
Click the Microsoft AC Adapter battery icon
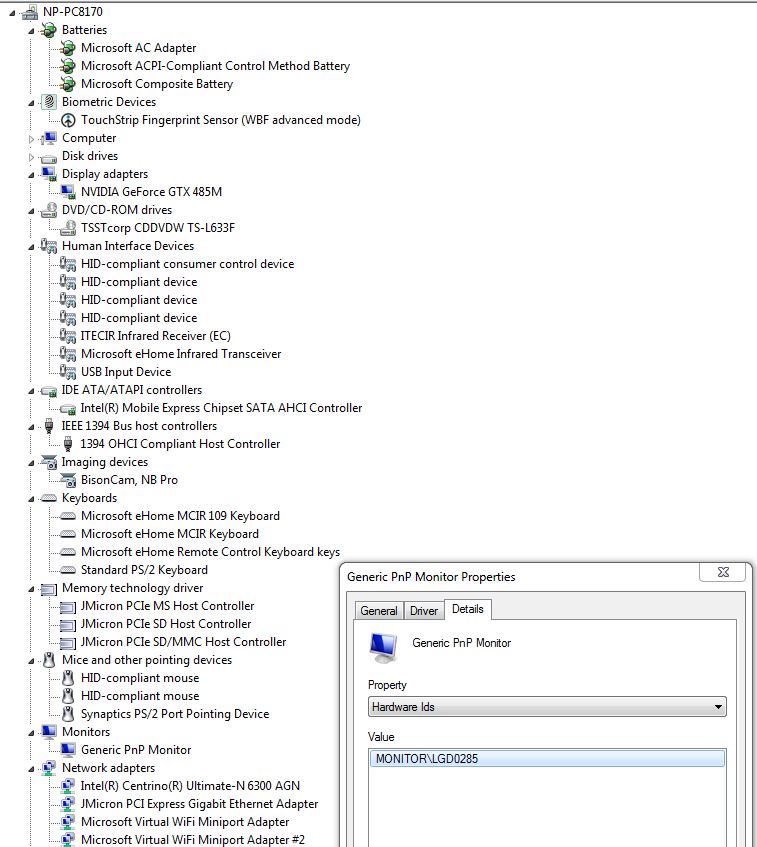pos(68,48)
